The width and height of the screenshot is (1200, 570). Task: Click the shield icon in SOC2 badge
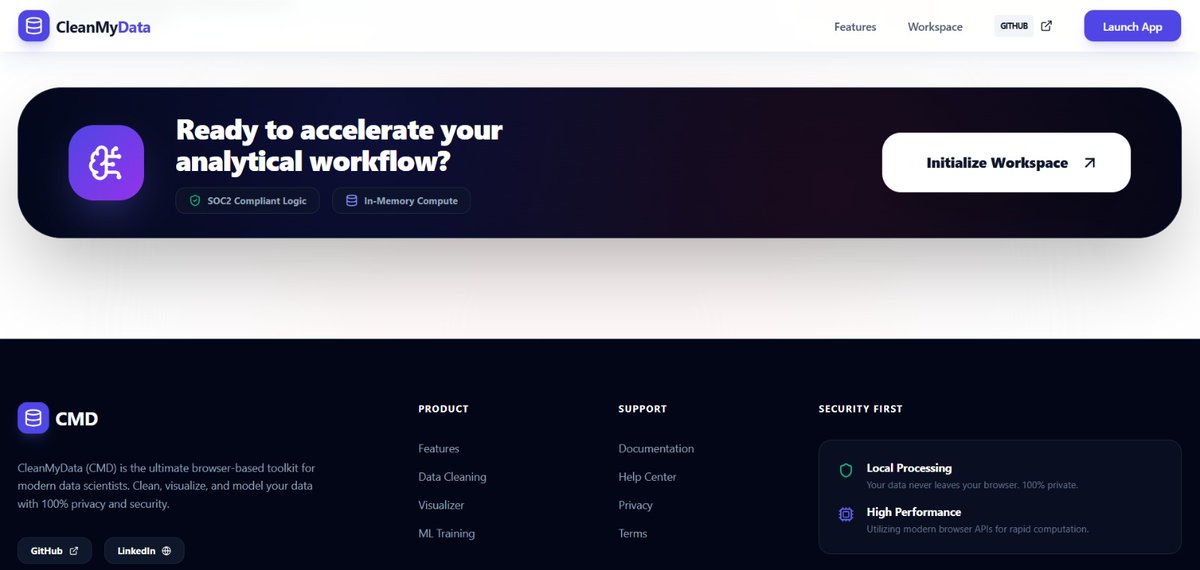pos(195,201)
